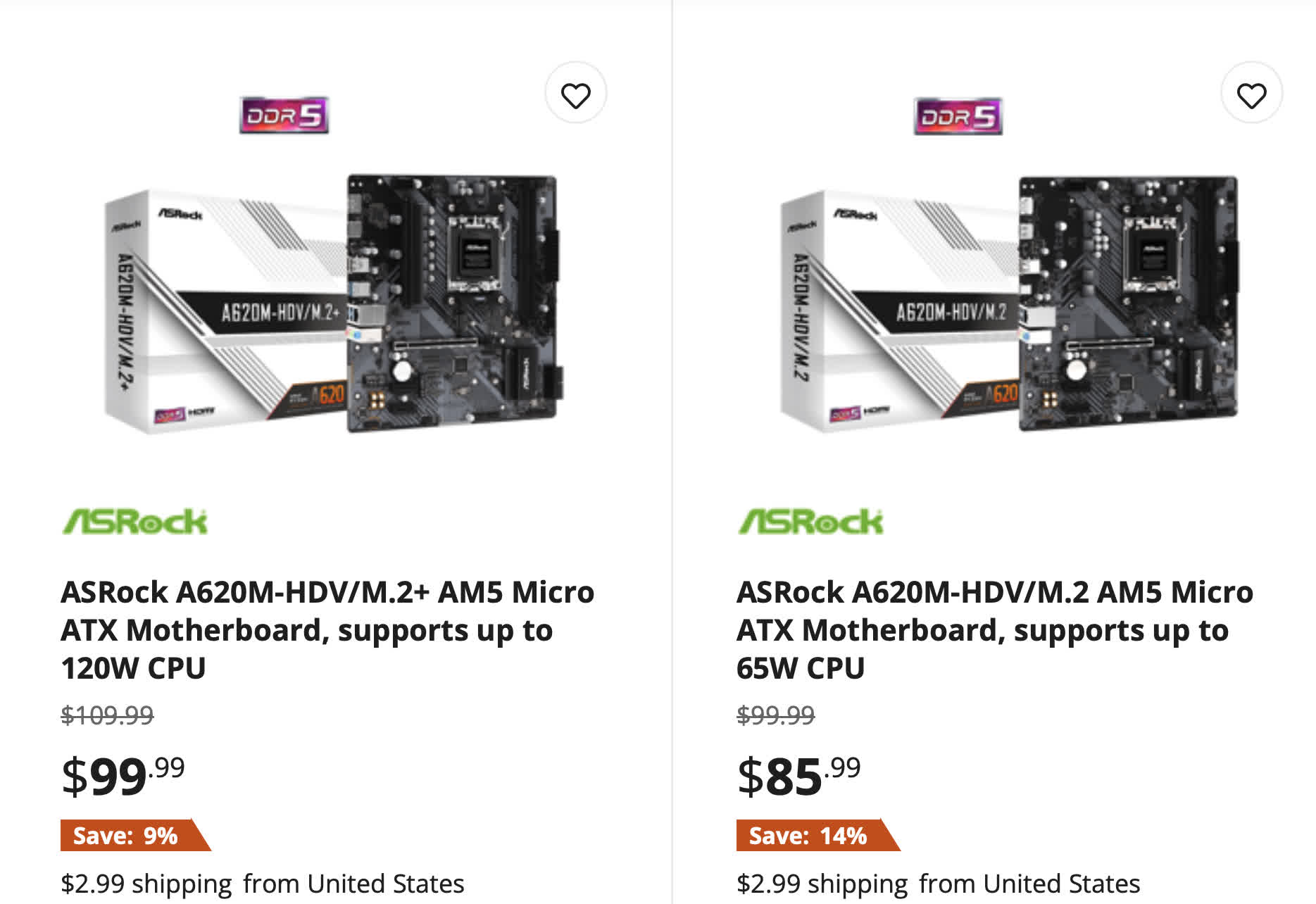Click DDR5 badge above left motherboard
Image resolution: width=1316 pixels, height=904 pixels.
(284, 115)
